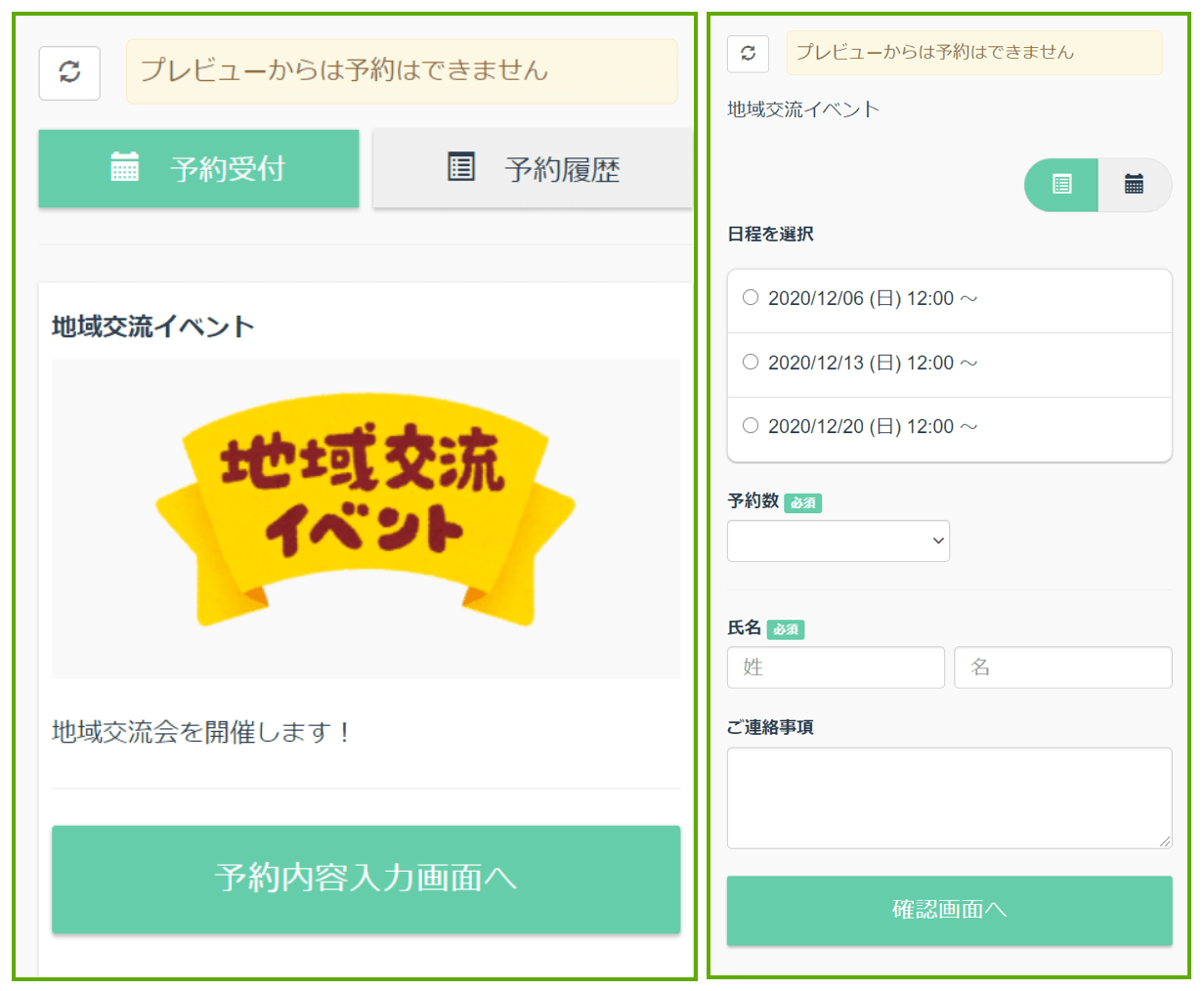The width and height of the screenshot is (1204, 991).
Task: Click the 地域交流会を開催します！ description text
Action: pyautogui.click(x=201, y=732)
